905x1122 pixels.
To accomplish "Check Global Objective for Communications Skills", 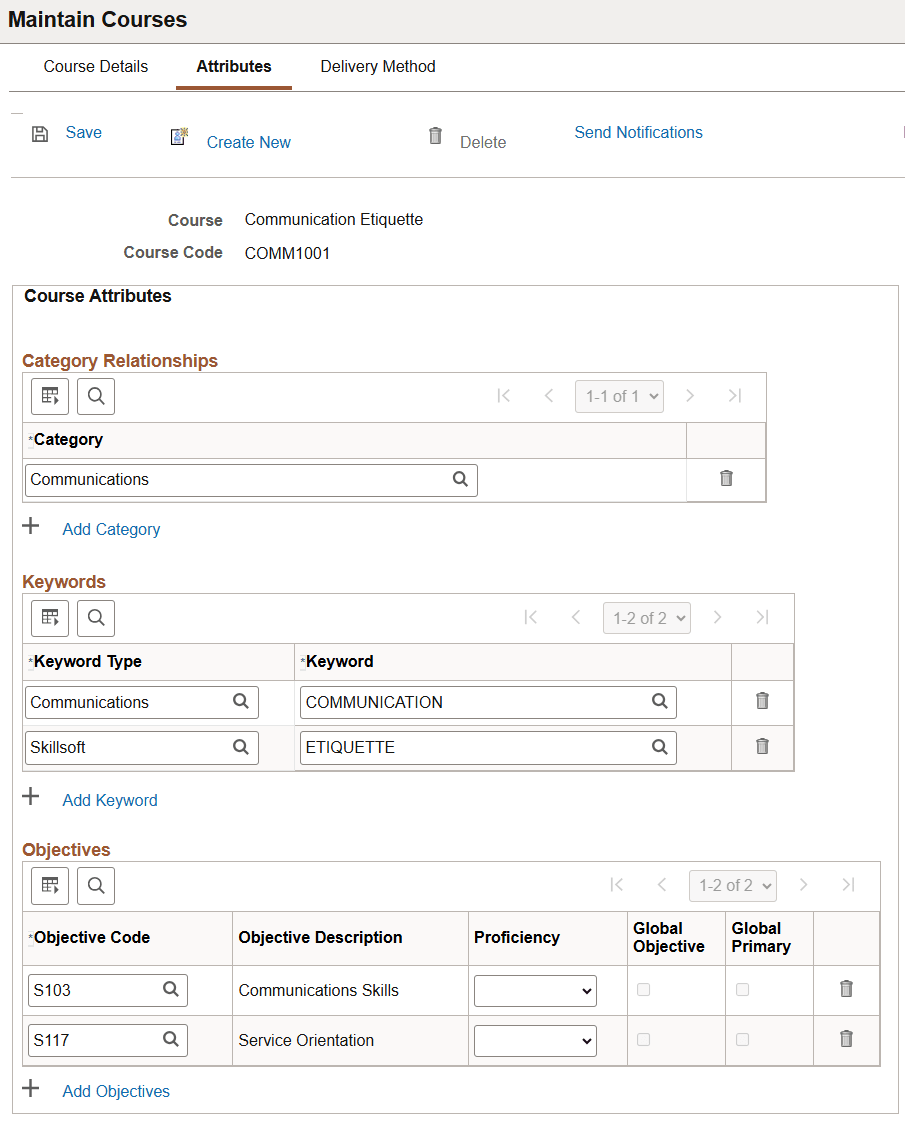I will coord(644,989).
